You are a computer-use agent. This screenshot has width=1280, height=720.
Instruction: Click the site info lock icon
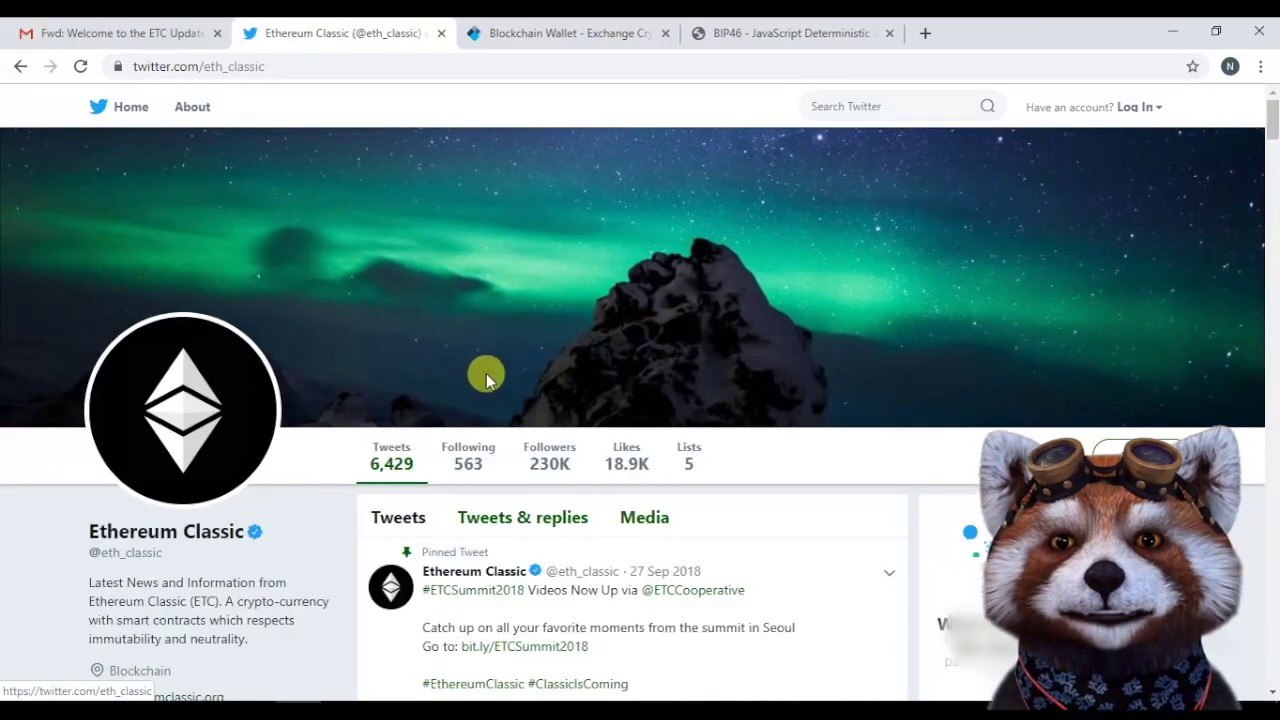(118, 66)
